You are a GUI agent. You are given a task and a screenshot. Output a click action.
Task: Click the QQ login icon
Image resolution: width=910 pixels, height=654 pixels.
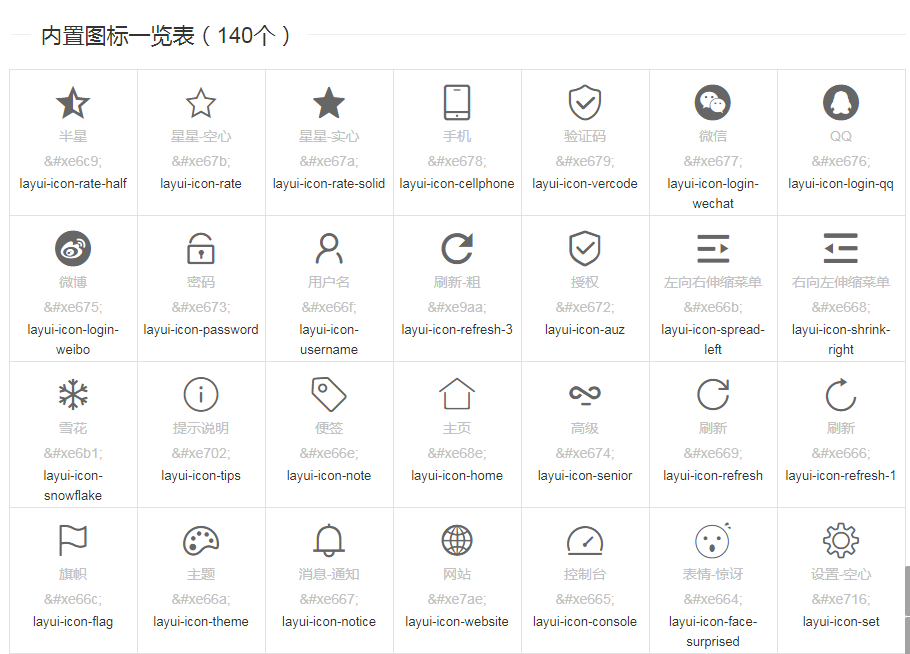pyautogui.click(x=841, y=101)
